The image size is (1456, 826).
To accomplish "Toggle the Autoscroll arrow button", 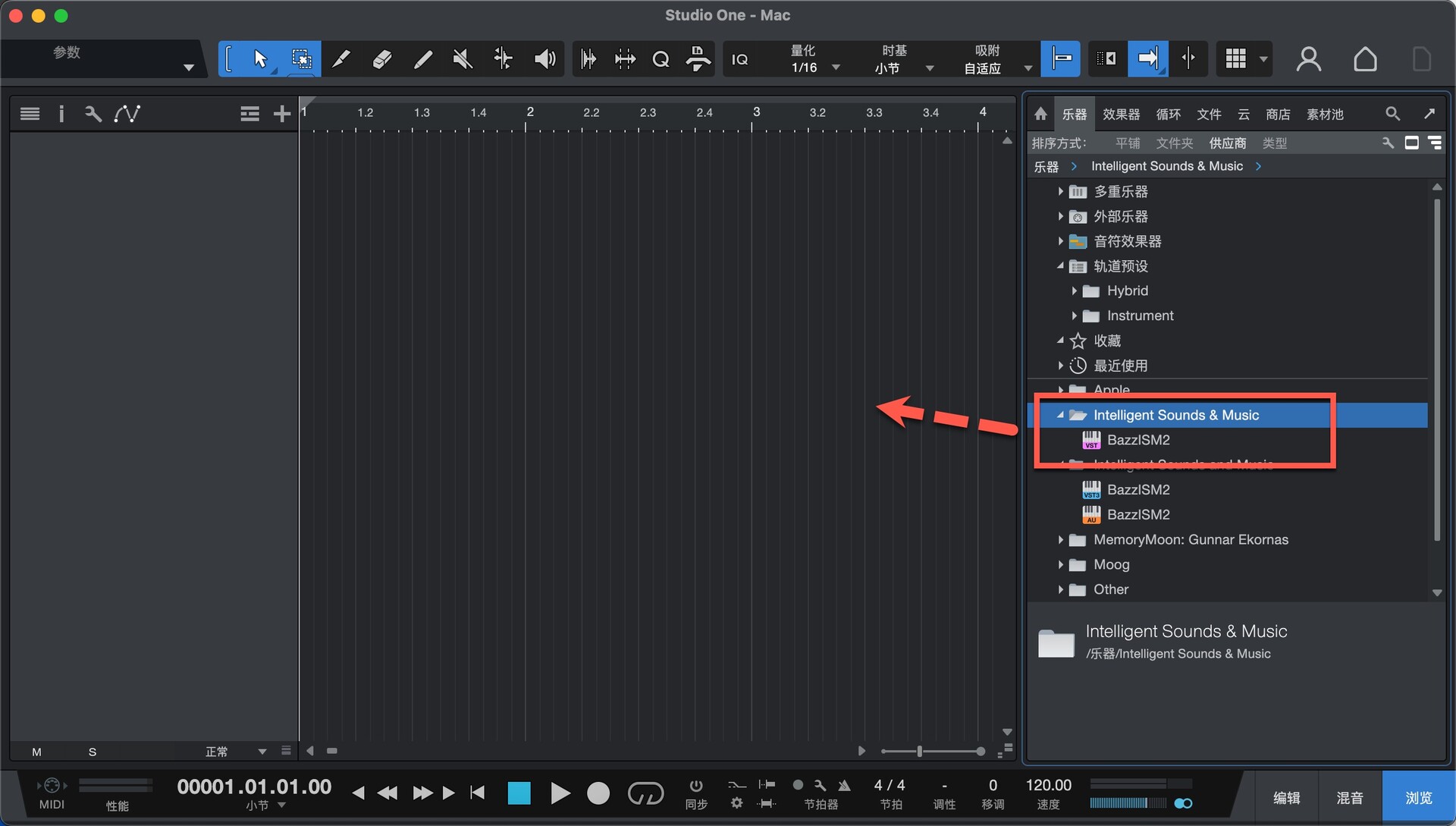I will click(1147, 59).
